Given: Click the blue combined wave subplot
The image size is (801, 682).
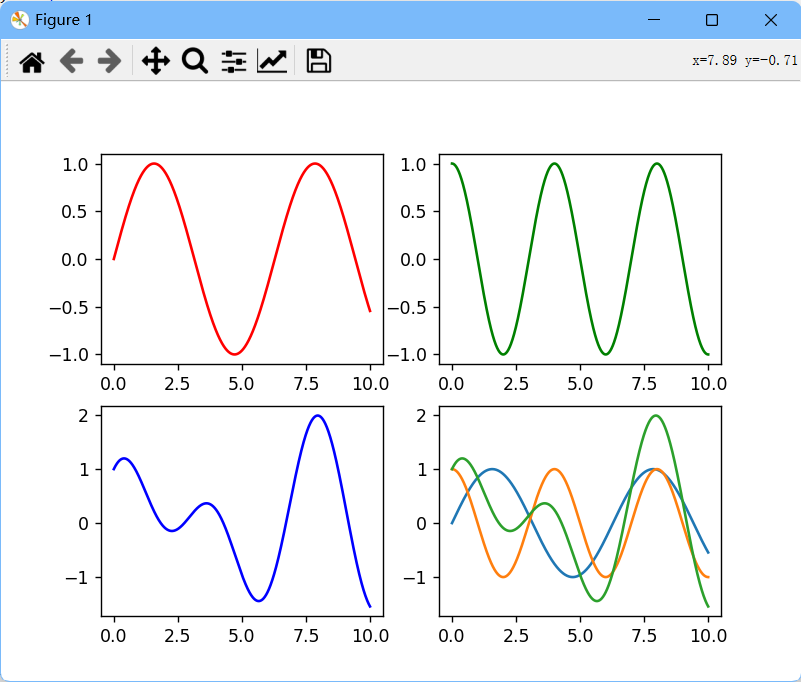Looking at the screenshot, I should click(x=242, y=511).
